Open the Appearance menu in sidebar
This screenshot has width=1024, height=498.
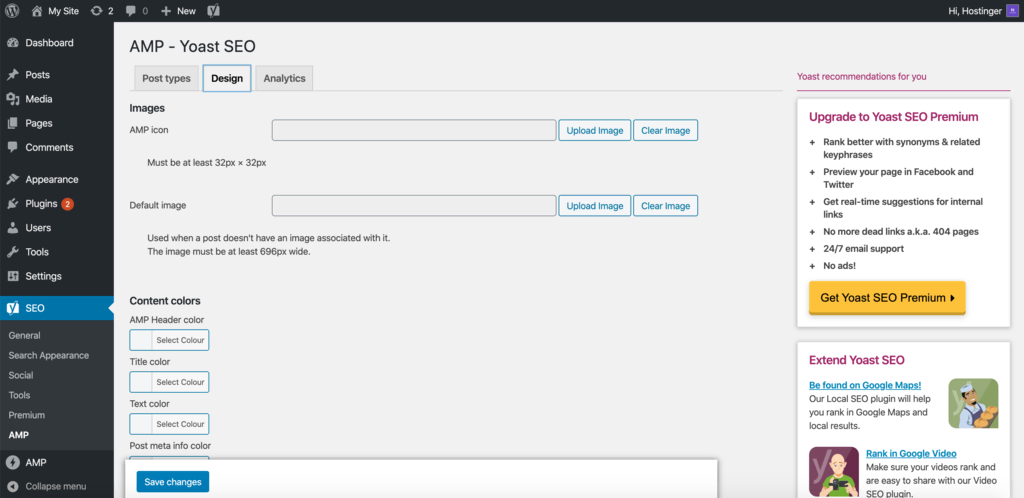(52, 180)
